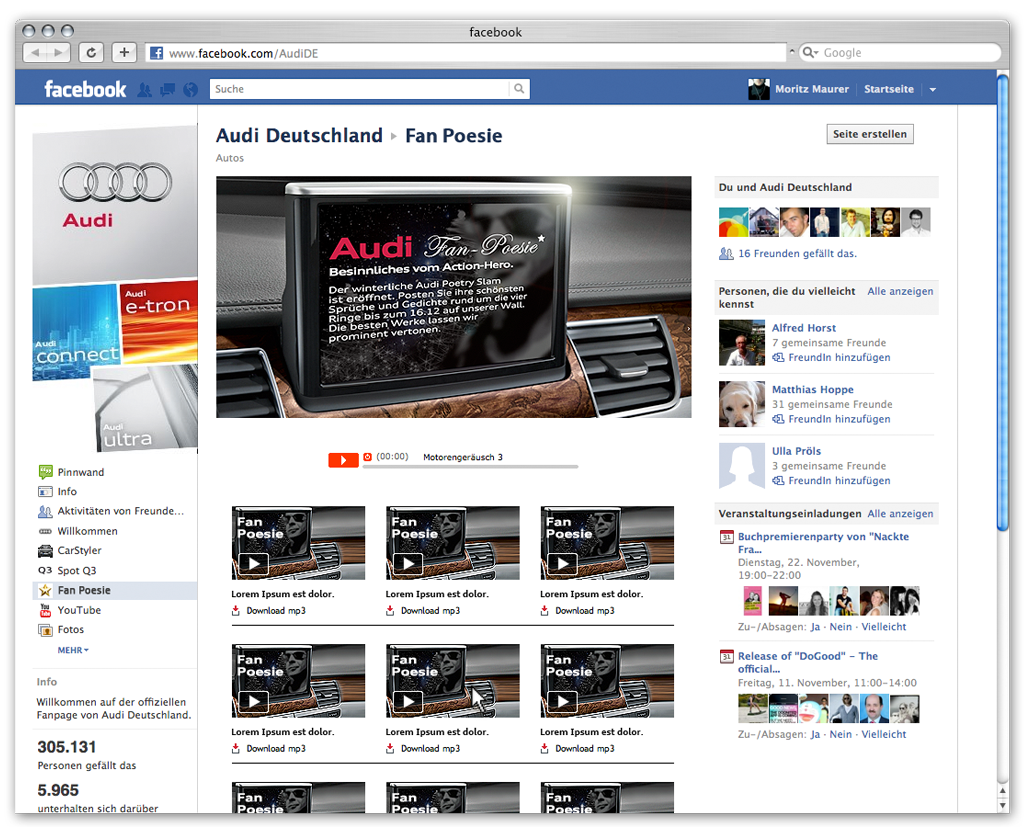Click the Seite erstellen button

(870, 134)
